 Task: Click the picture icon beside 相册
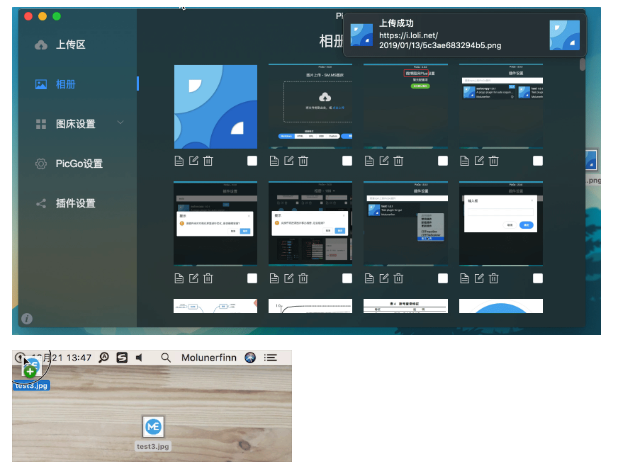point(41,84)
